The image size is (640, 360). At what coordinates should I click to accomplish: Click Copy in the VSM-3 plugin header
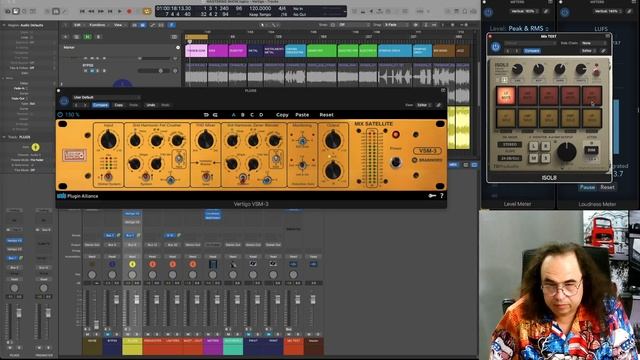pos(118,105)
